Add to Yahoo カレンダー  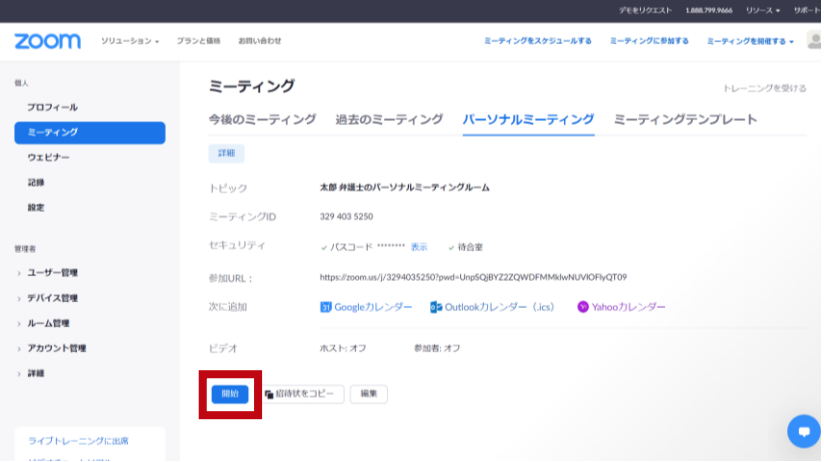[x=621, y=307]
